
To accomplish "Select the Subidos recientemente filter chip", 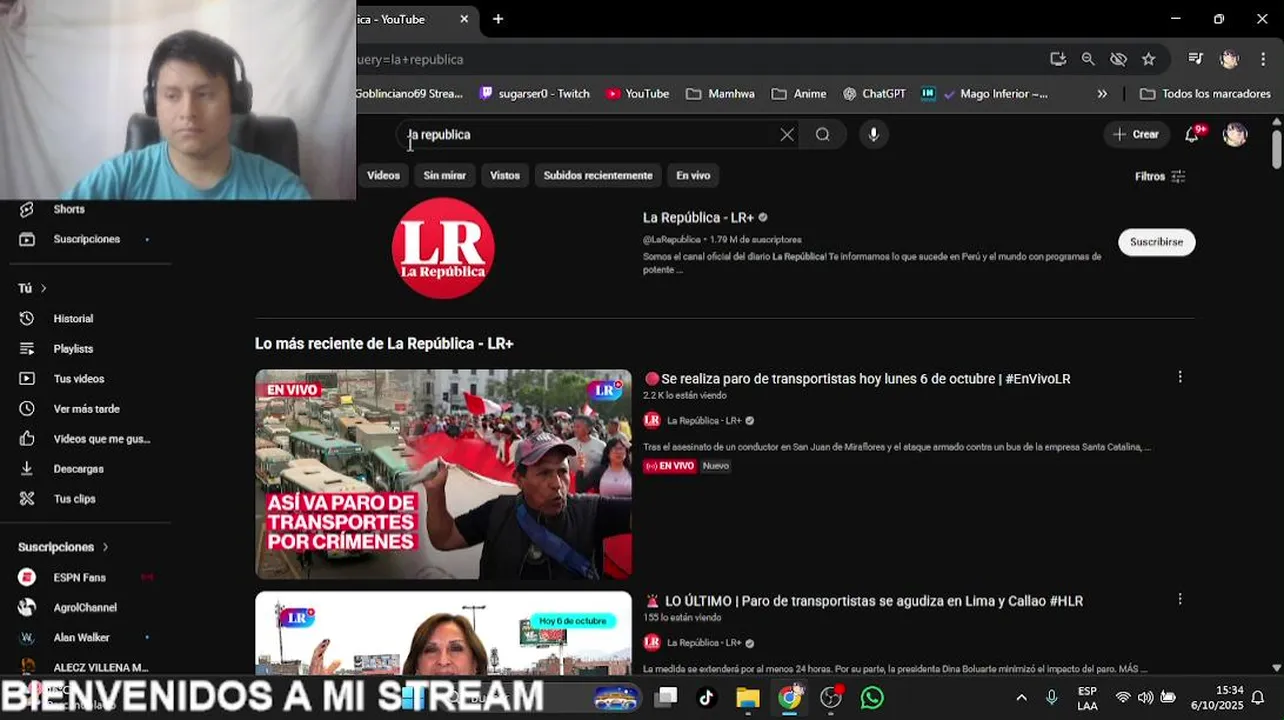I will point(598,175).
